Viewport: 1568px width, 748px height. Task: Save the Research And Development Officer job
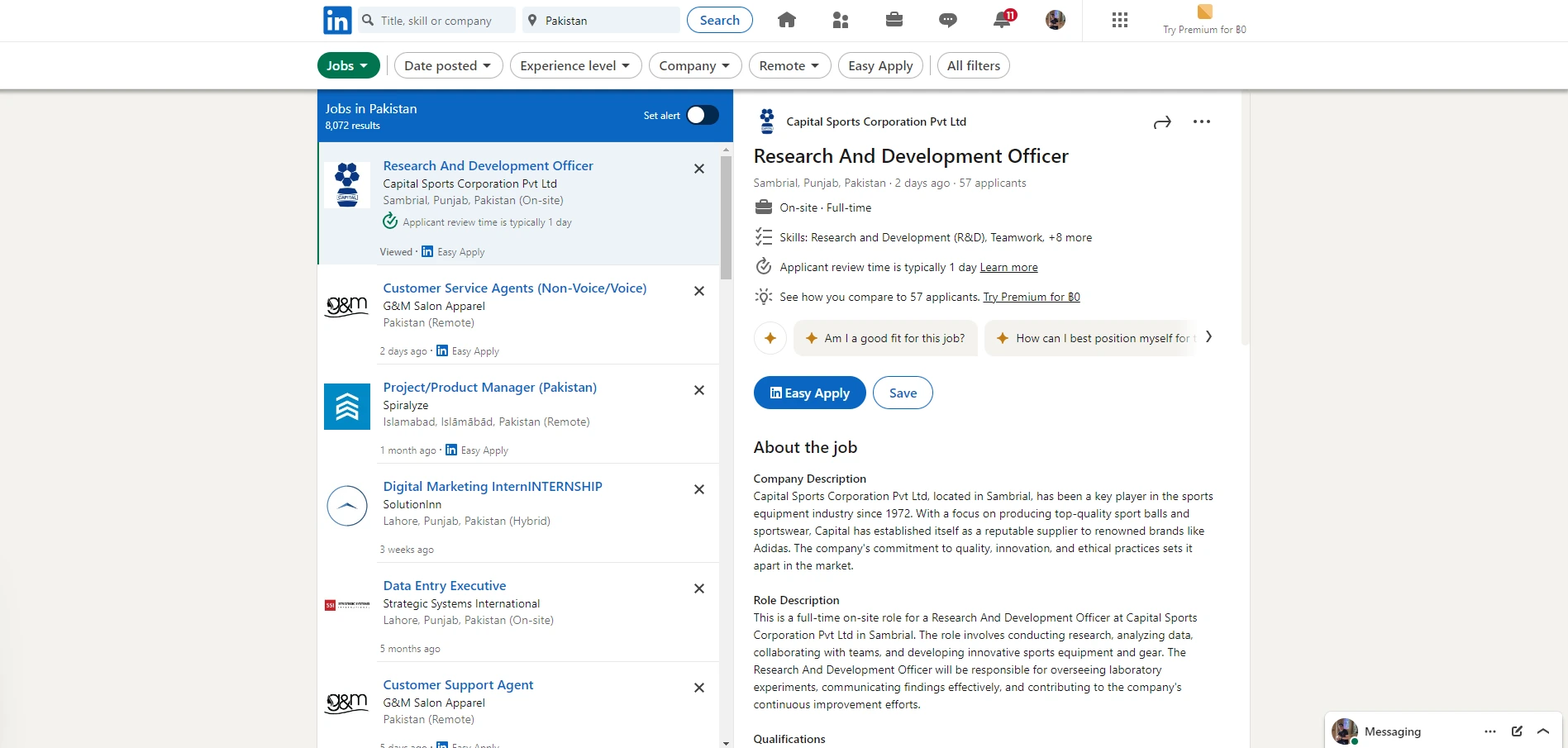point(903,393)
